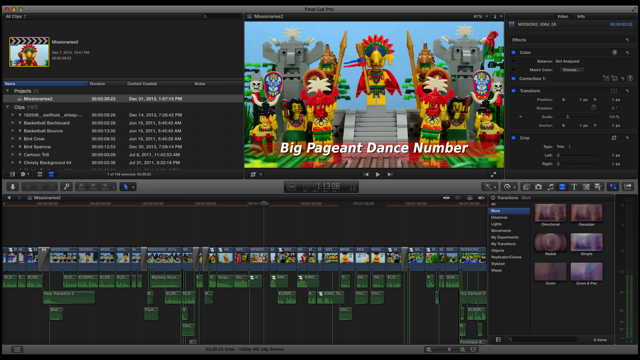The width and height of the screenshot is (640, 360).
Task: Open the Titles browser T icon
Action: tap(574, 187)
